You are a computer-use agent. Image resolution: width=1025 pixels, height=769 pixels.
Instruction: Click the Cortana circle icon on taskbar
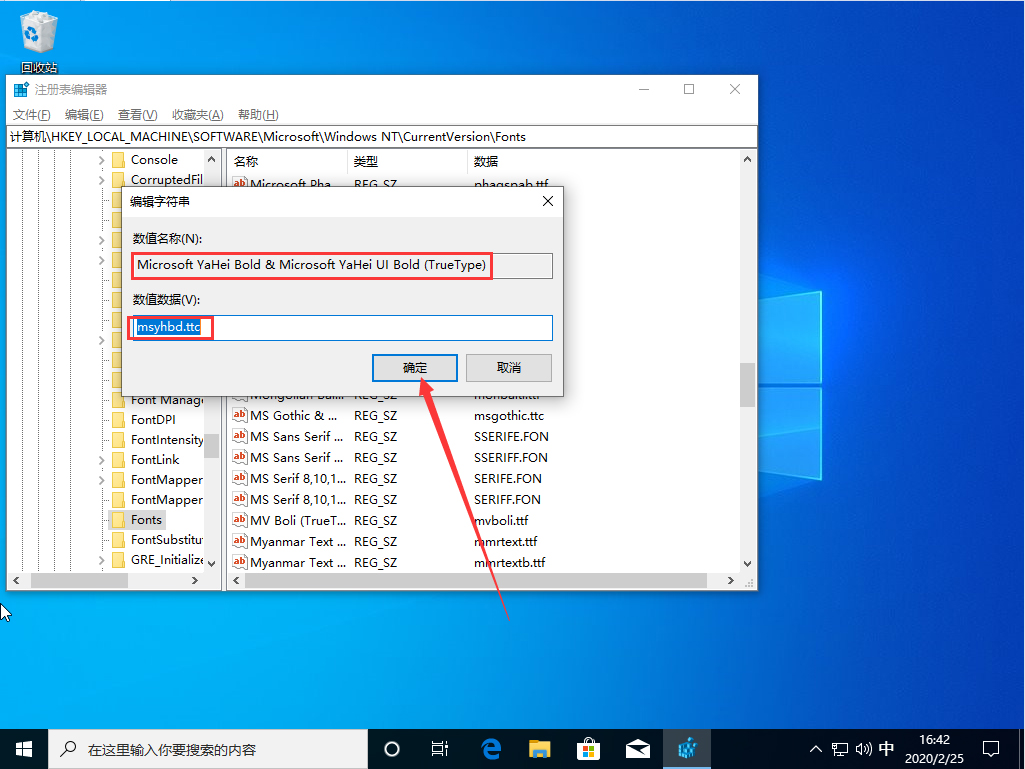point(391,748)
